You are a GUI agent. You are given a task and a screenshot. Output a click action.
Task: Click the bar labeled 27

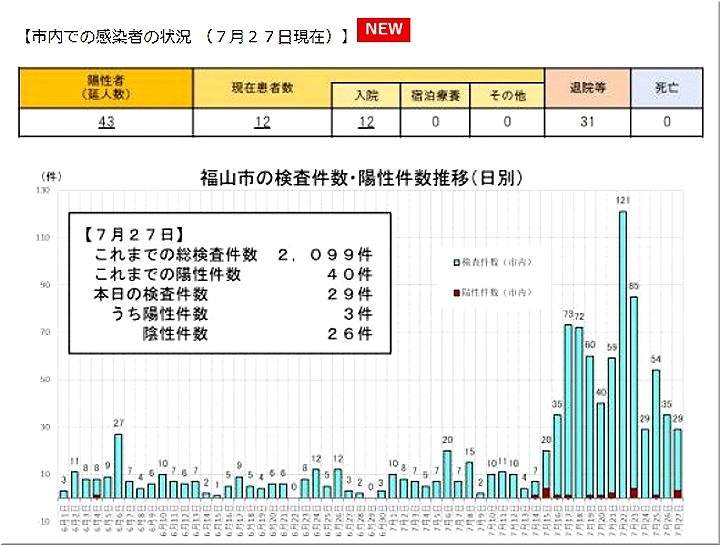[x=118, y=465]
